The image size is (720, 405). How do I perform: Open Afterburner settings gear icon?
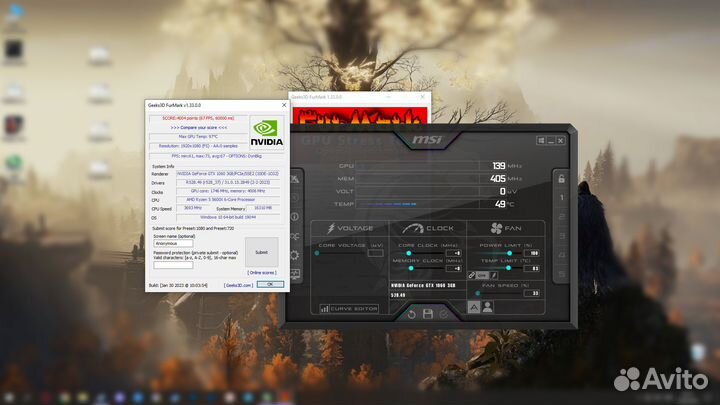[295, 255]
